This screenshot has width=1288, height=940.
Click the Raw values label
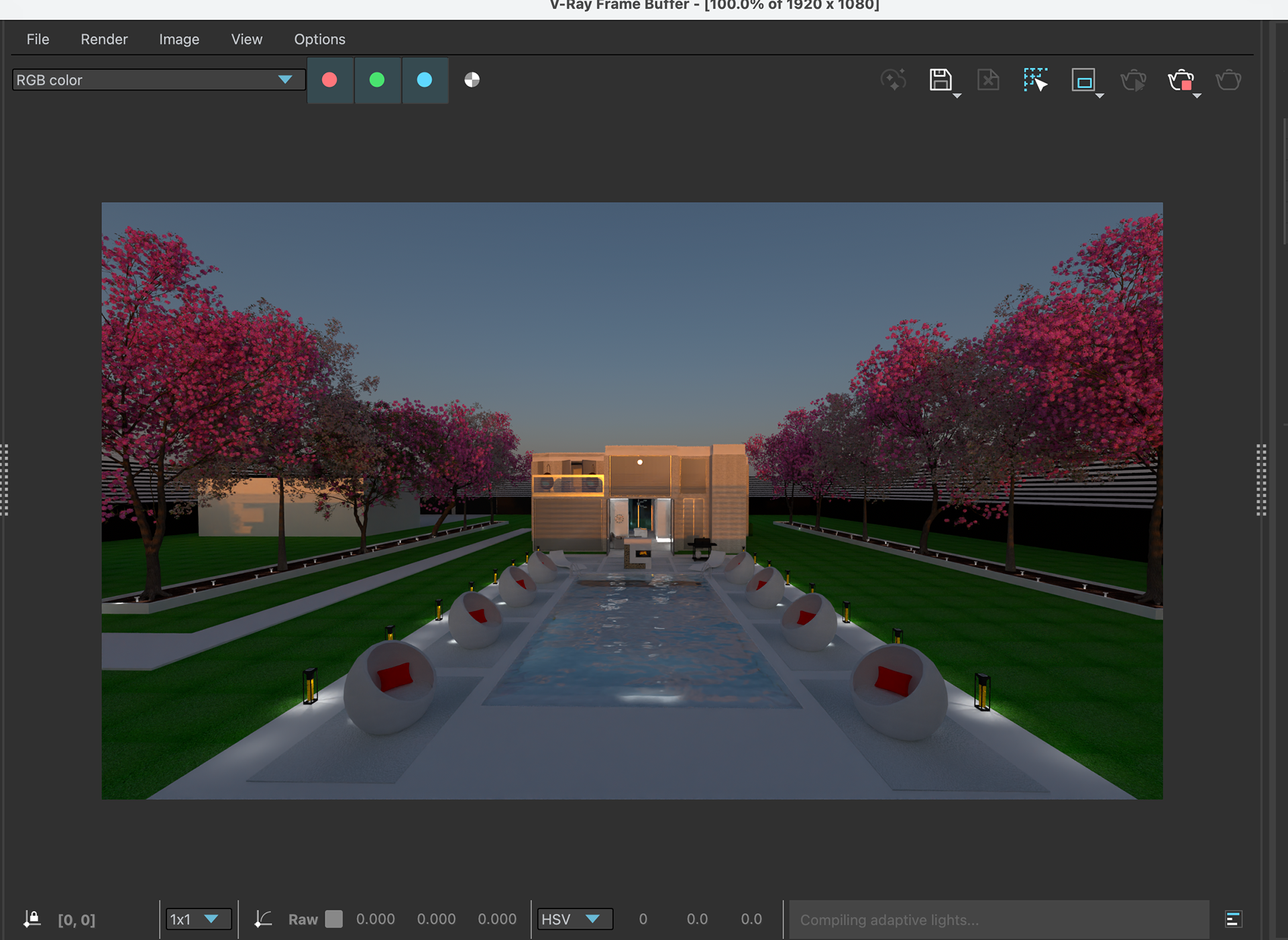(x=303, y=919)
